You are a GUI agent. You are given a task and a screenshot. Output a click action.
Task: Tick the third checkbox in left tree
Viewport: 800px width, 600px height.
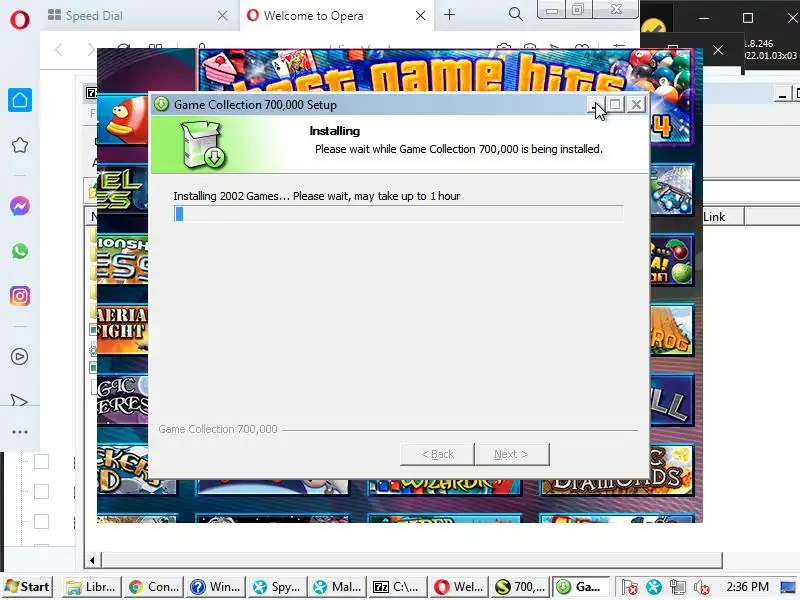[41, 522]
